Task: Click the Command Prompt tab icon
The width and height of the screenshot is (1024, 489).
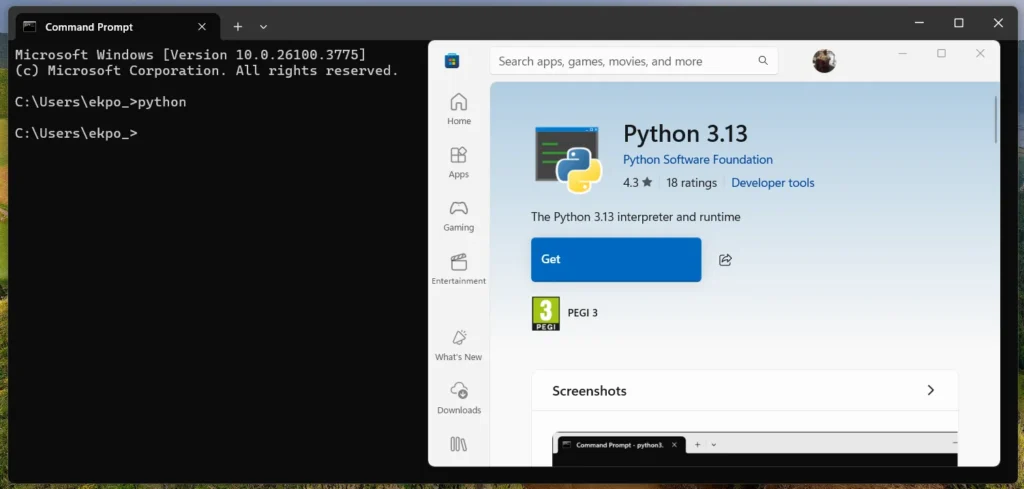Action: click(x=29, y=27)
